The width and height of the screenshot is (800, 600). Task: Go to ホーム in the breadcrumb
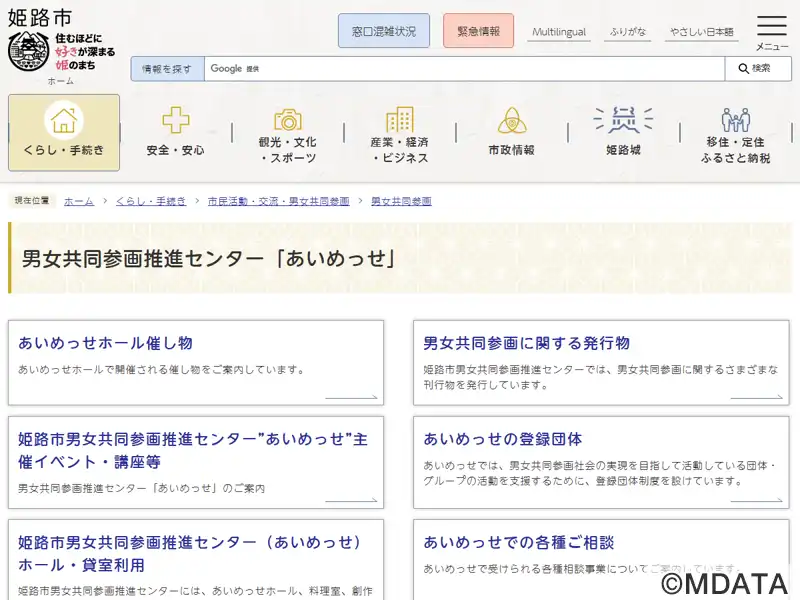79,201
